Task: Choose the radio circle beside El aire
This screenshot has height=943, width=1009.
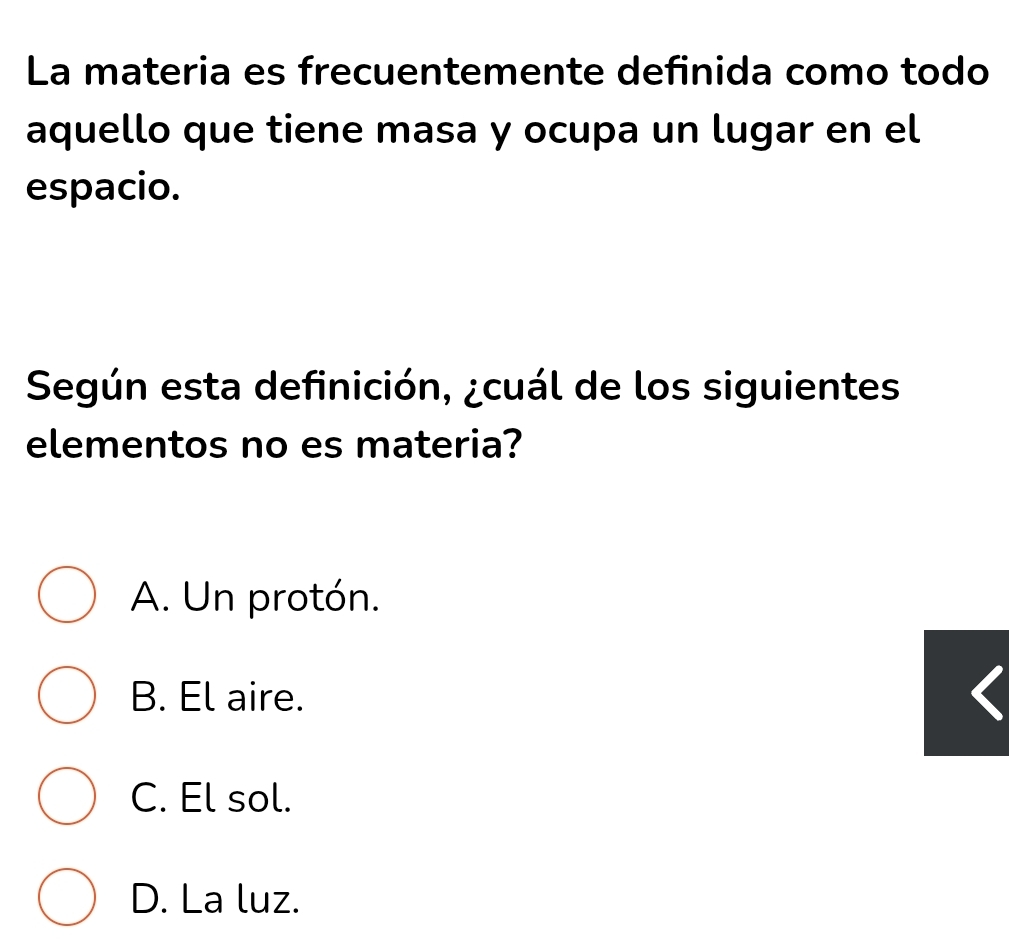Action: pyautogui.click(x=67, y=695)
